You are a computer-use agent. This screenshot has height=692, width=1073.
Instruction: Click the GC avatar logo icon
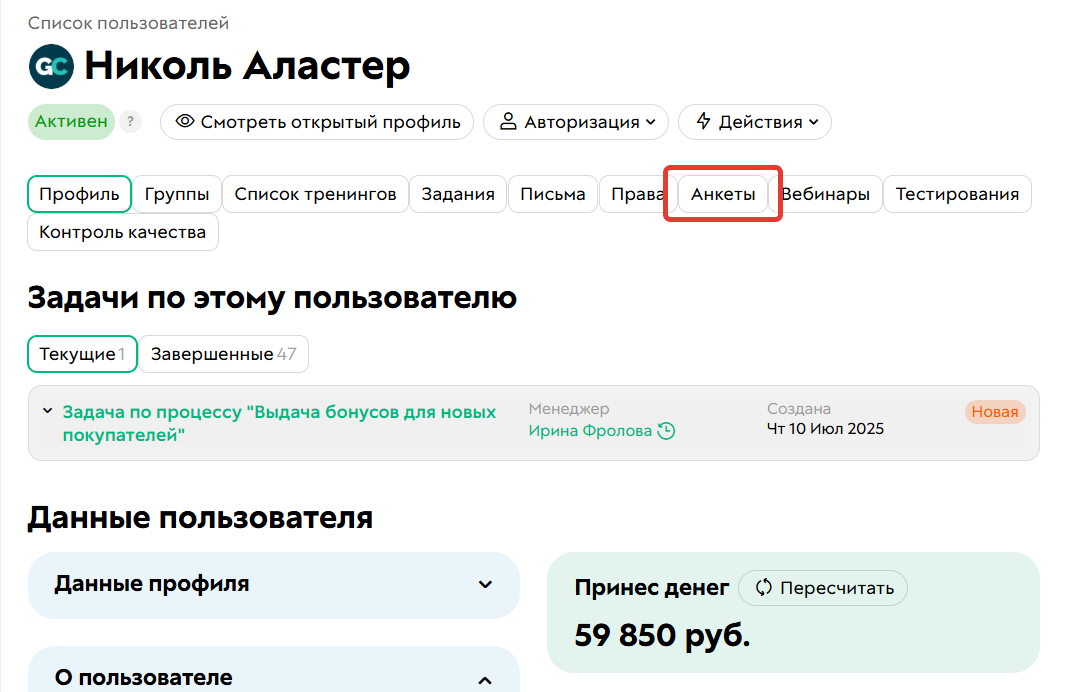point(51,67)
